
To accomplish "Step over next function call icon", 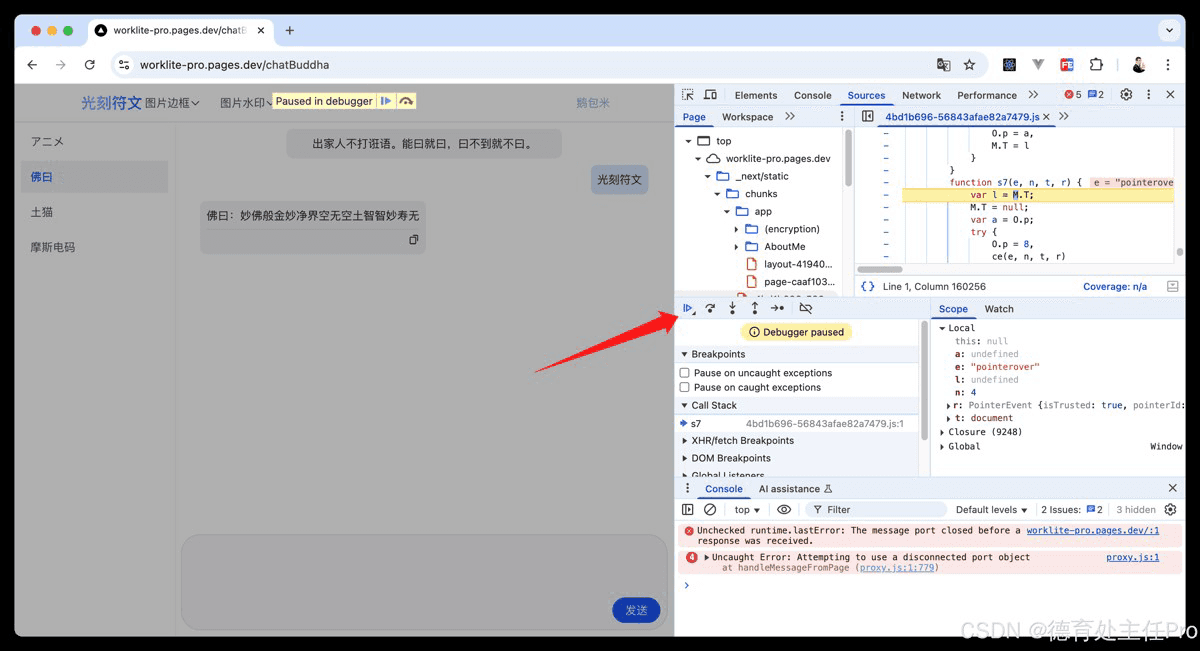I will click(710, 308).
